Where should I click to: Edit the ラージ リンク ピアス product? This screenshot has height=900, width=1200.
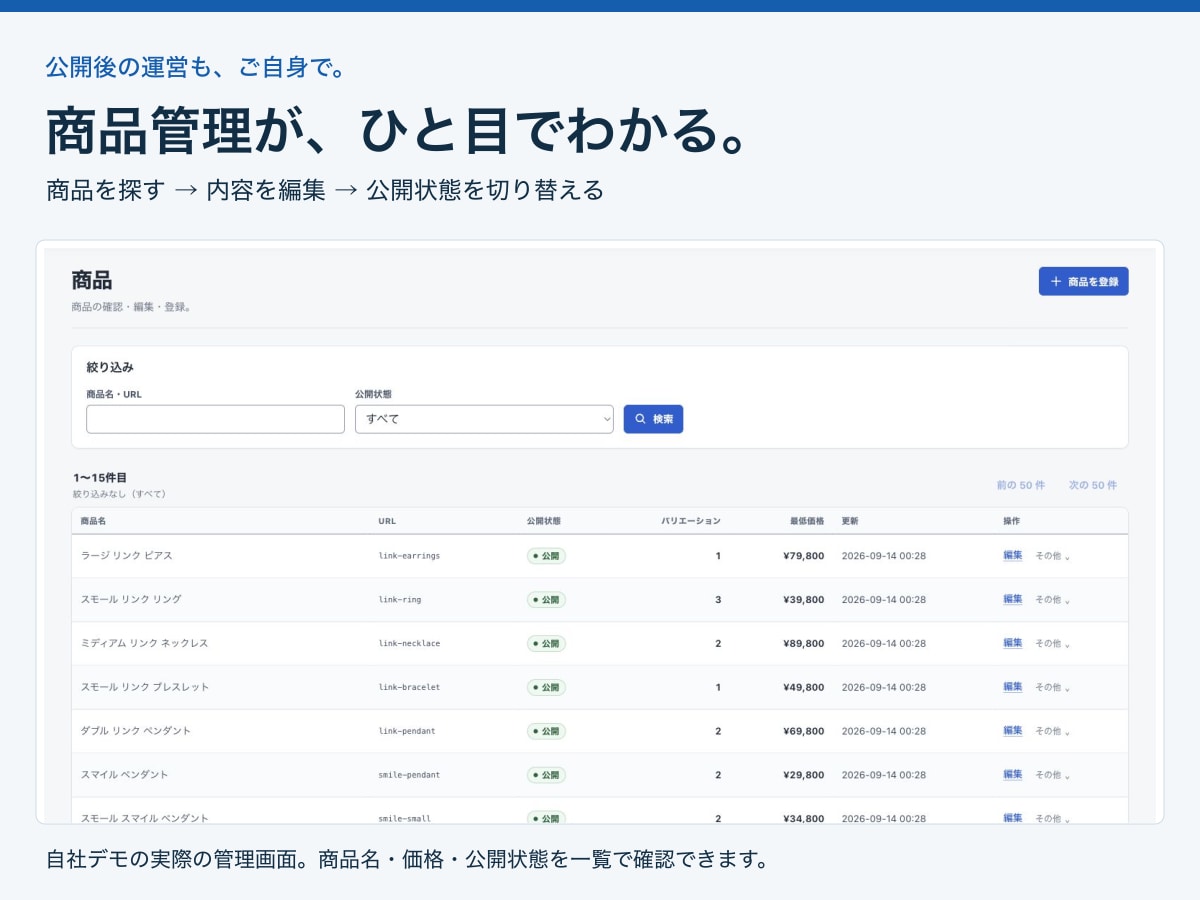coord(1013,555)
